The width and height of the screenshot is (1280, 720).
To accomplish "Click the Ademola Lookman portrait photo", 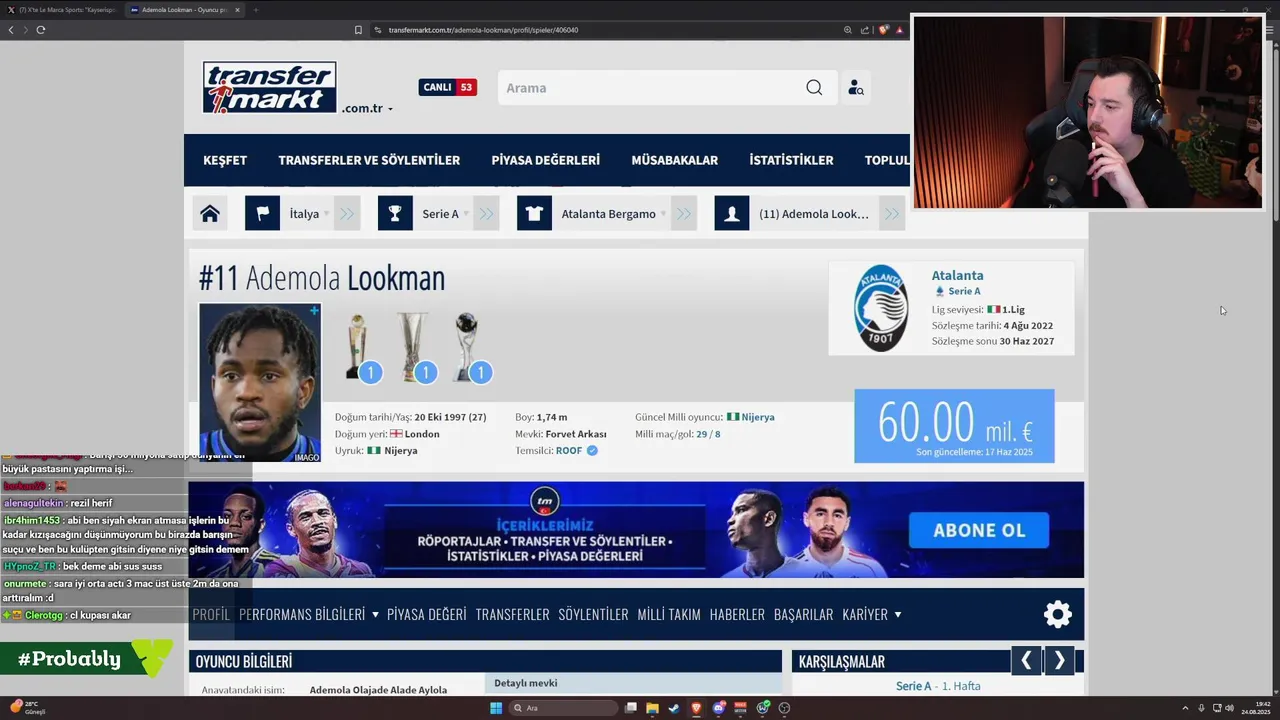I will [260, 382].
